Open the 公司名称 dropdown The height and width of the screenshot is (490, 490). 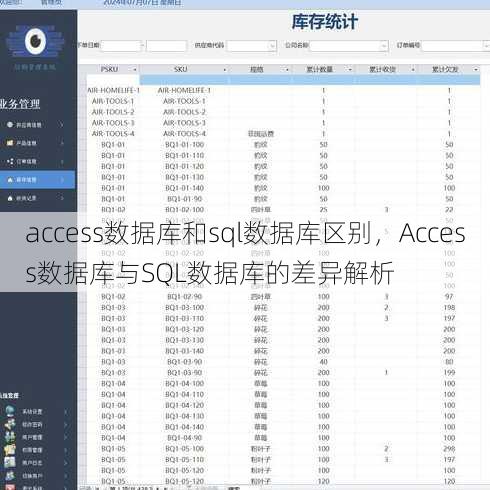point(384,45)
